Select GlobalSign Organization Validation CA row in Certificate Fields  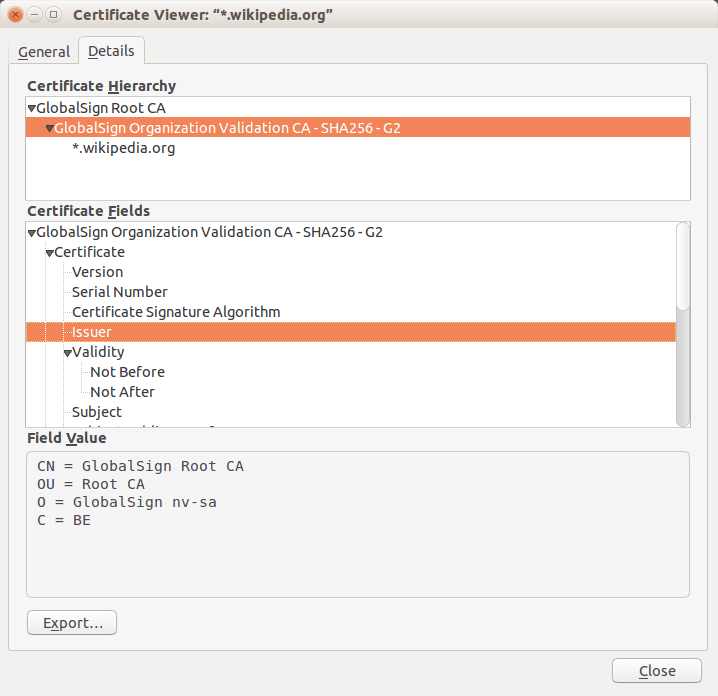point(351,232)
